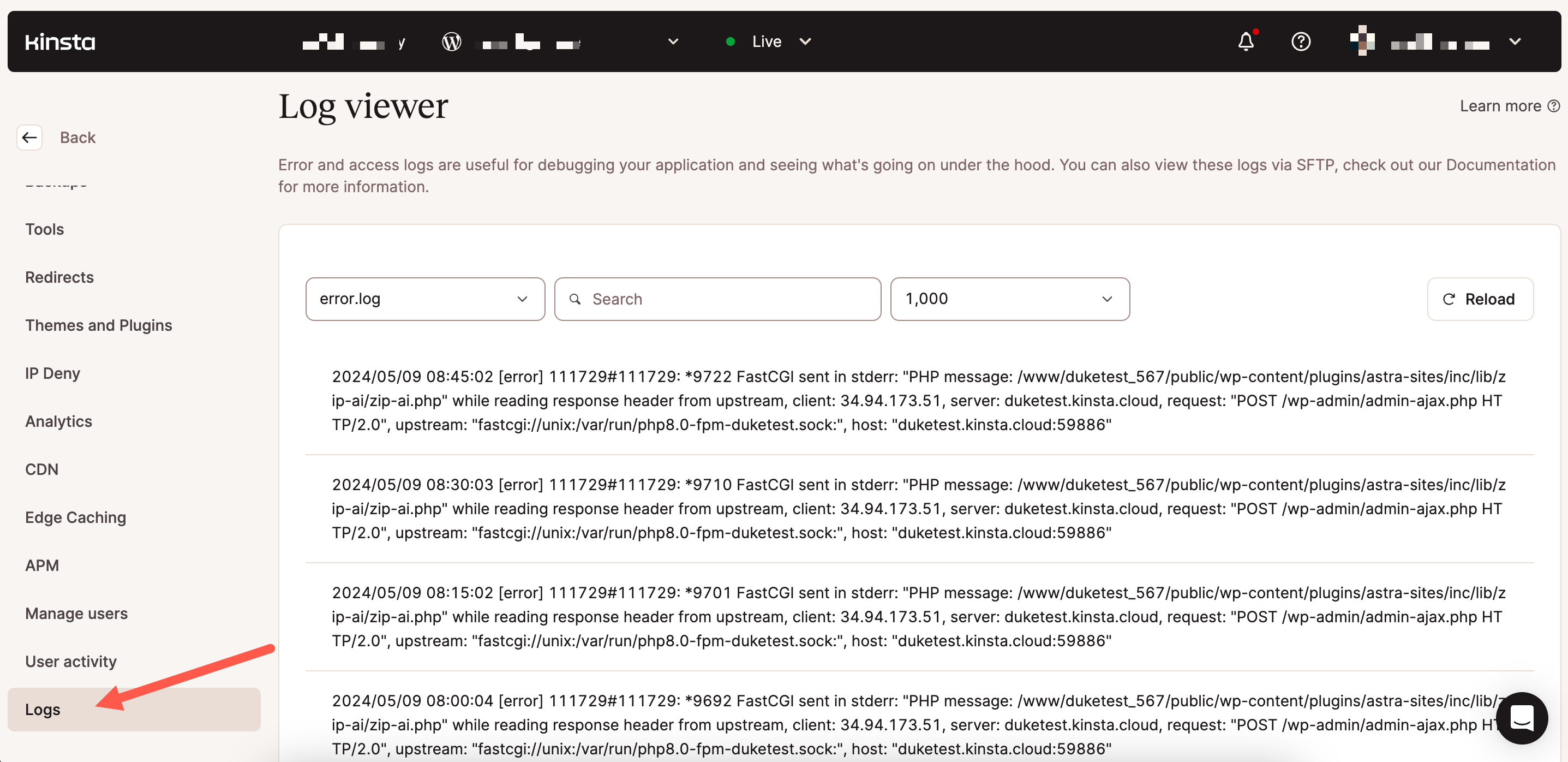Open the Redirects page
The width and height of the screenshot is (1568, 762).
(59, 277)
